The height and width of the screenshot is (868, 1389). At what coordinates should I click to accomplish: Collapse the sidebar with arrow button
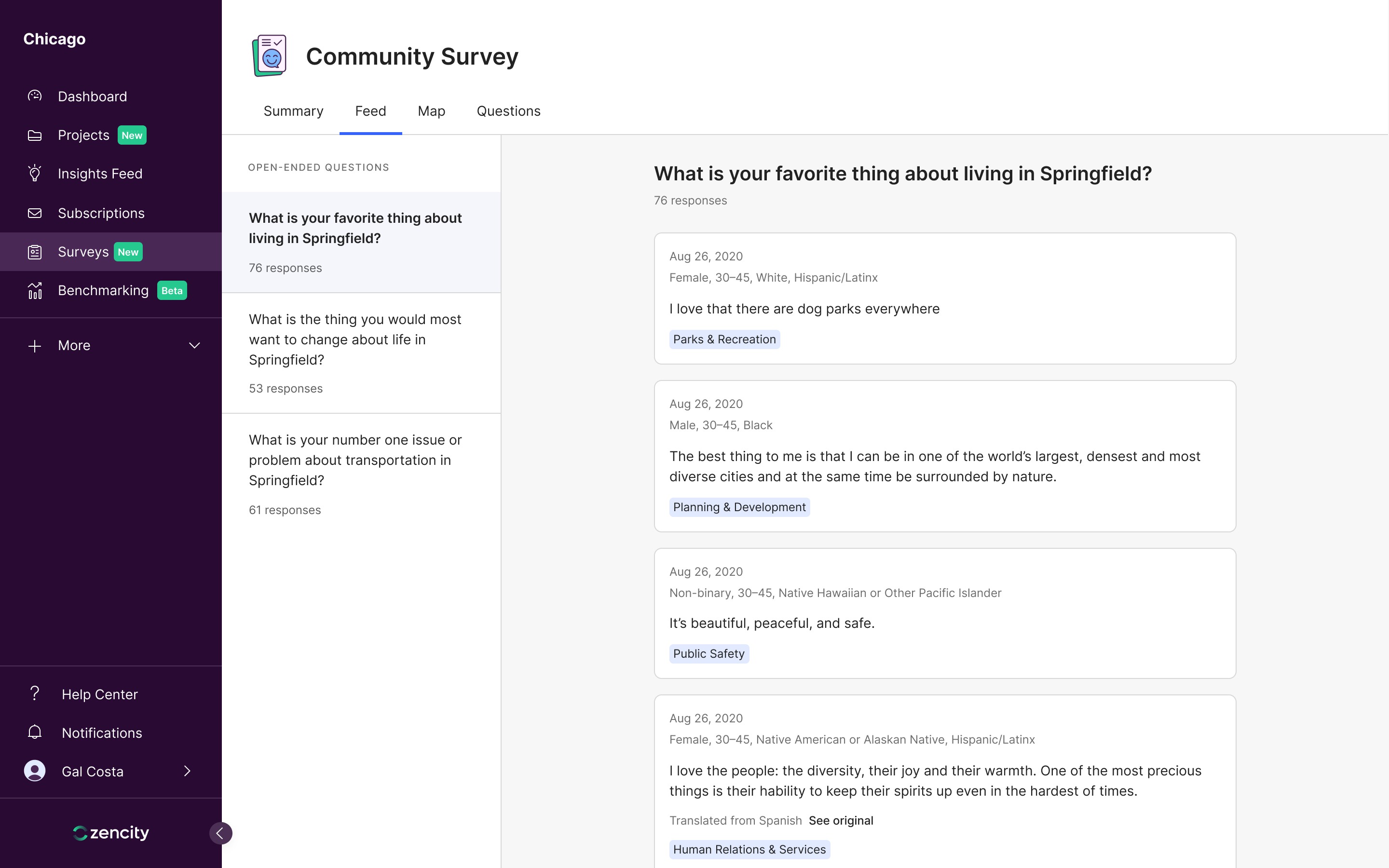coord(220,833)
